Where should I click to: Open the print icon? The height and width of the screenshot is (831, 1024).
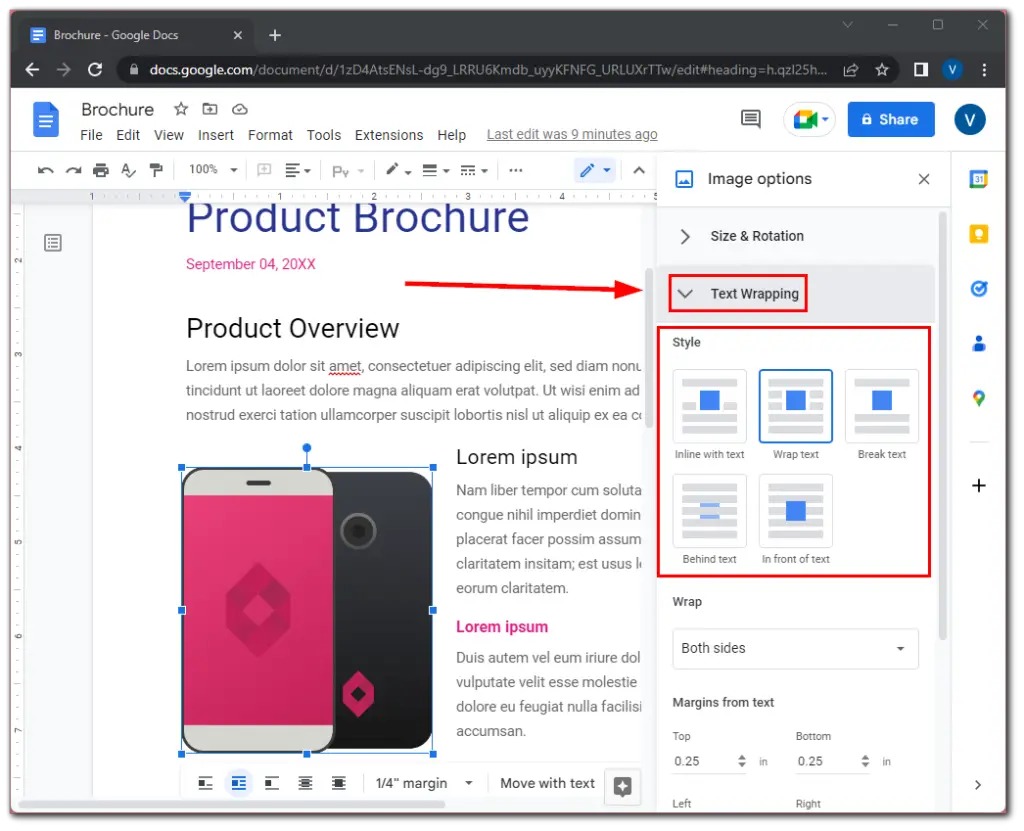point(100,170)
